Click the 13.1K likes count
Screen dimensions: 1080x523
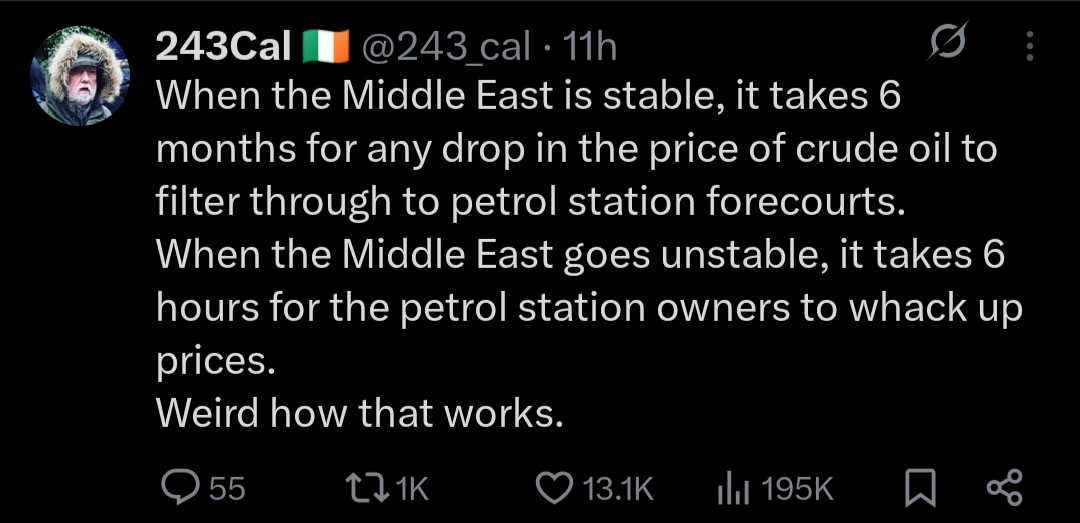click(x=617, y=488)
